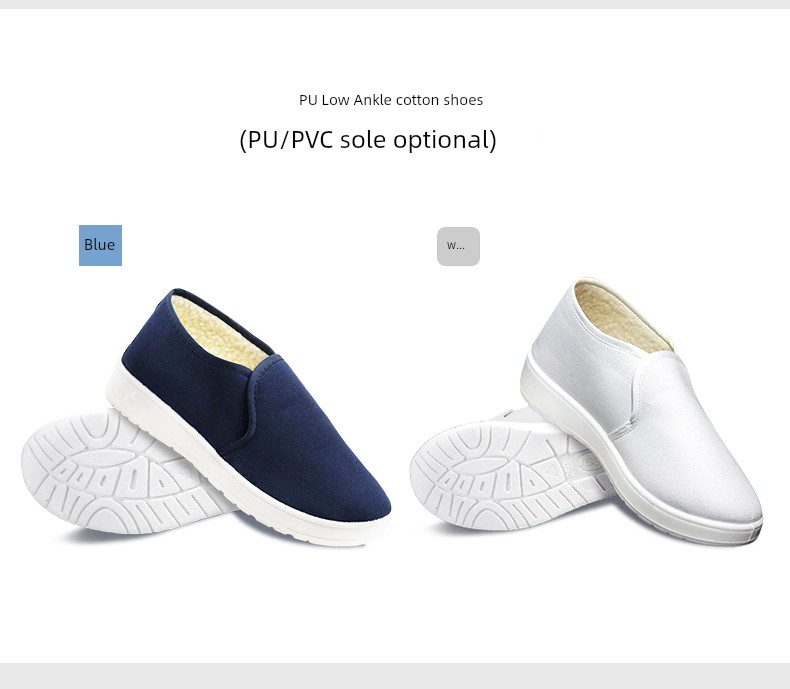
Task: Select the gray 'W...' color swatch
Action: (458, 246)
